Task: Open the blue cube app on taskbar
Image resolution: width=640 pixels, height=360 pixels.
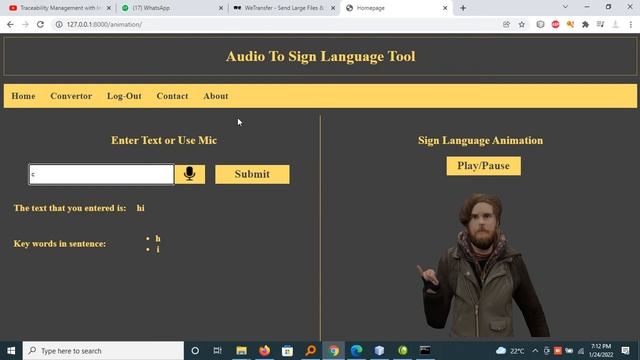Action: pos(380,351)
